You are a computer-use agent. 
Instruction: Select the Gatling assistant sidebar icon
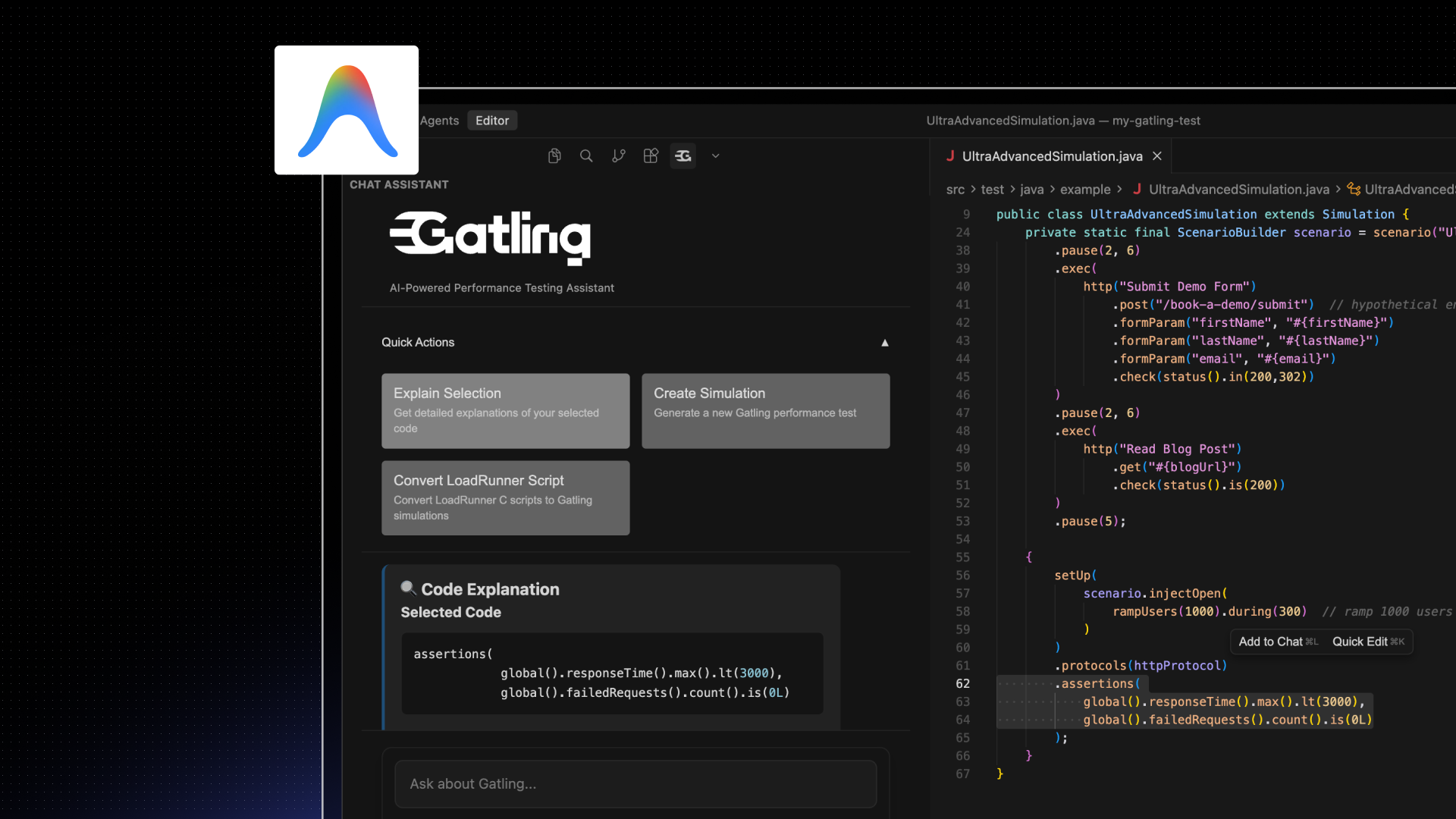click(x=682, y=155)
